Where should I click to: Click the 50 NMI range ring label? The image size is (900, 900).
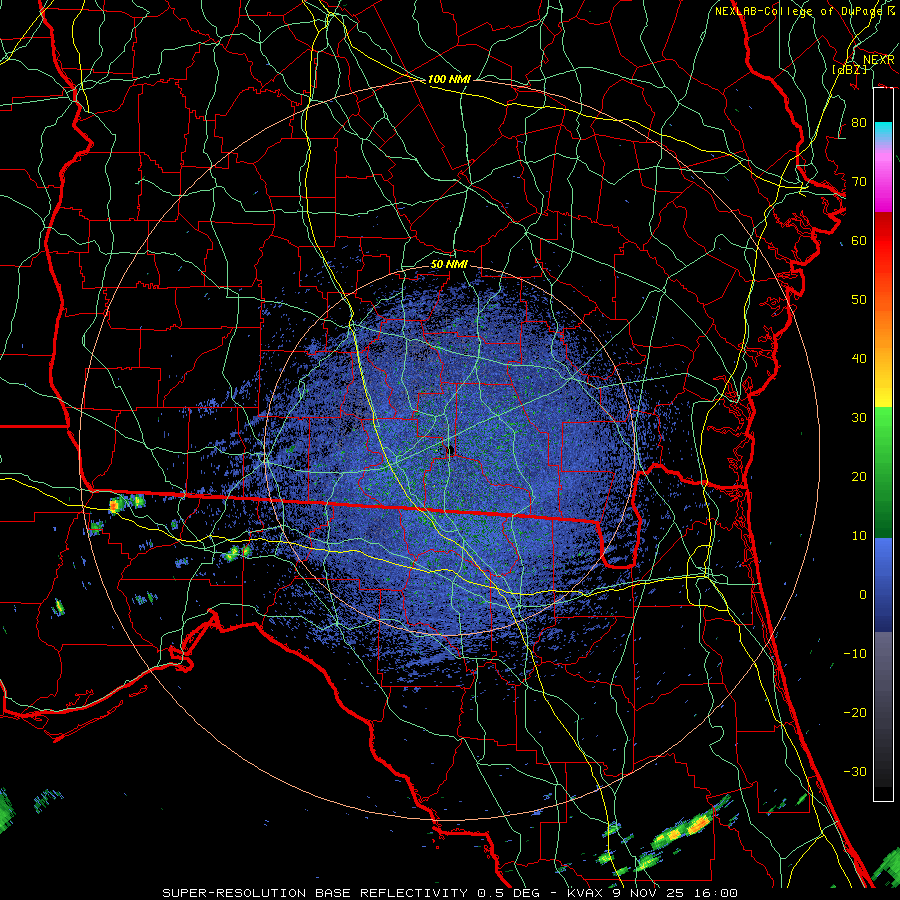449,265
